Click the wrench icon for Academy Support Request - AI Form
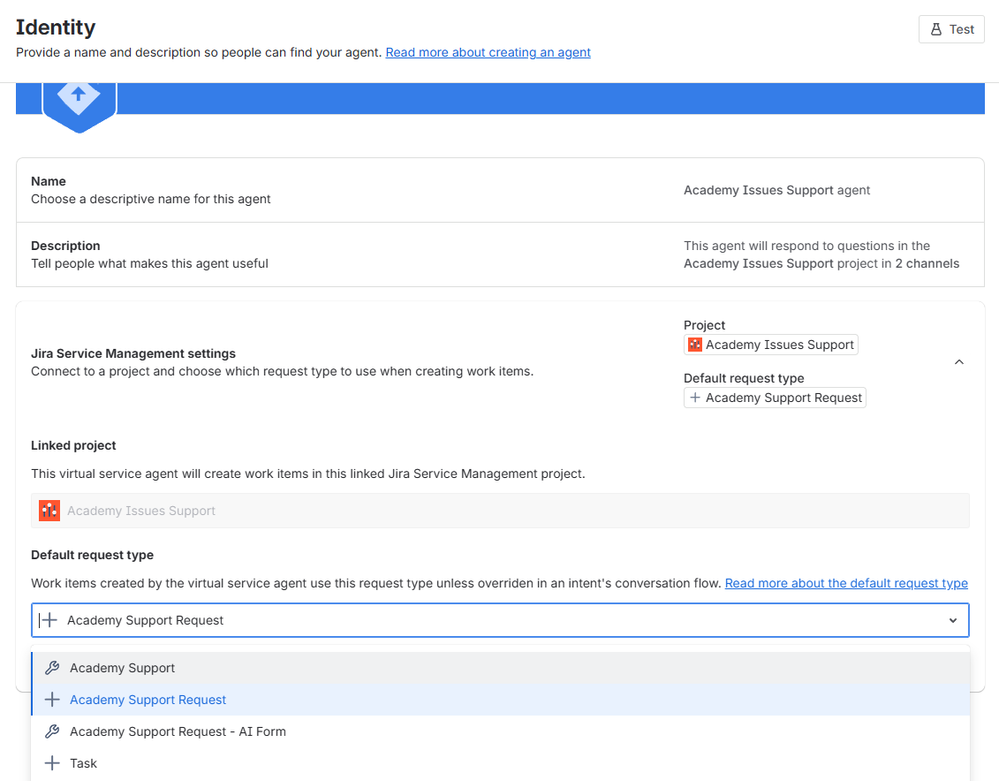This screenshot has height=781, width=999. click(51, 731)
